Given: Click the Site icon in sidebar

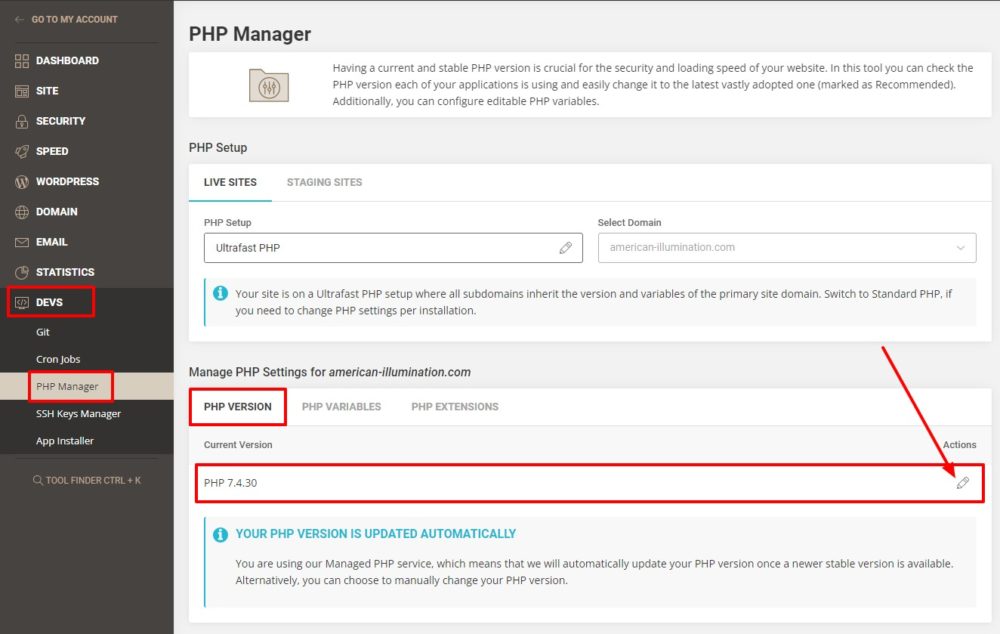Looking at the screenshot, I should click(x=20, y=91).
